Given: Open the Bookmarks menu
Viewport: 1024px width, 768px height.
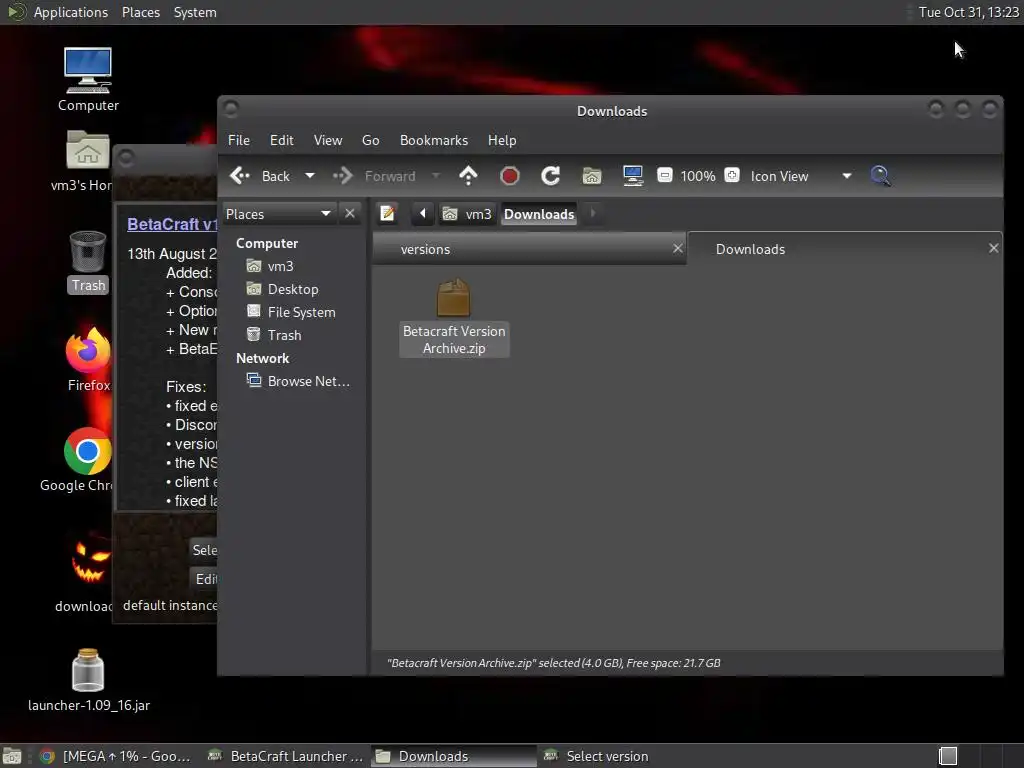Looking at the screenshot, I should coord(434,140).
